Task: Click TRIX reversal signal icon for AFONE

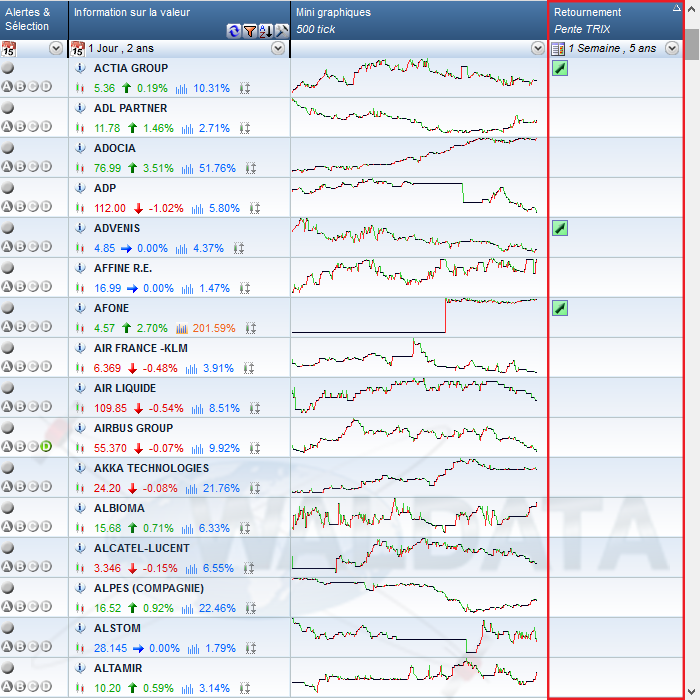Action: (x=560, y=308)
